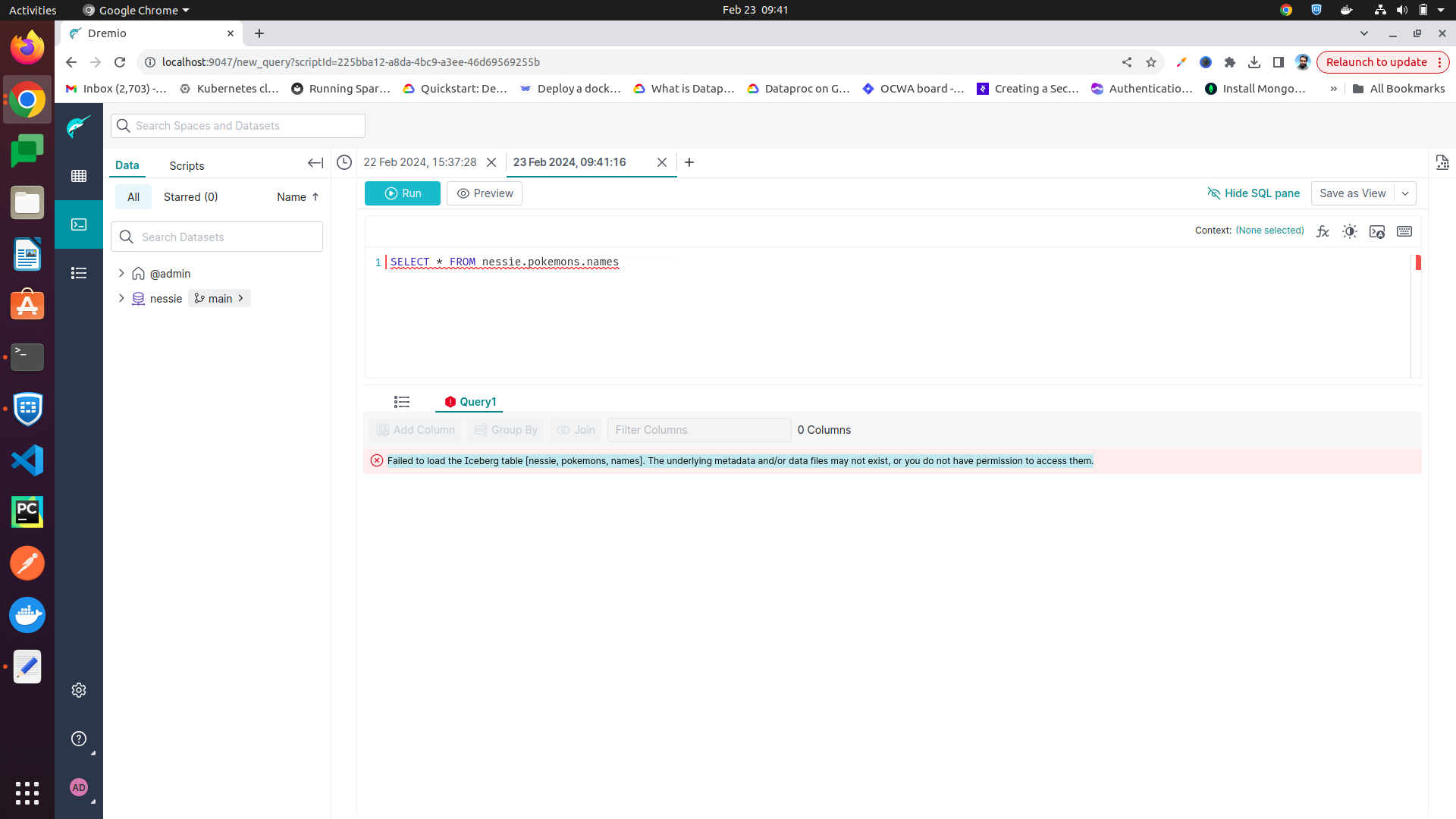Toggle Name sort order arrow

315,197
